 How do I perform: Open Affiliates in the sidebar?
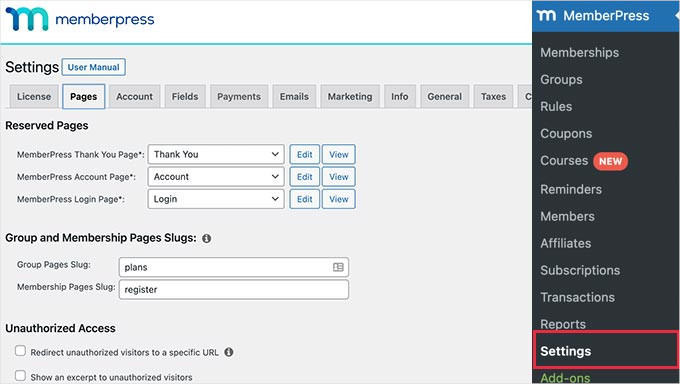[x=566, y=243]
